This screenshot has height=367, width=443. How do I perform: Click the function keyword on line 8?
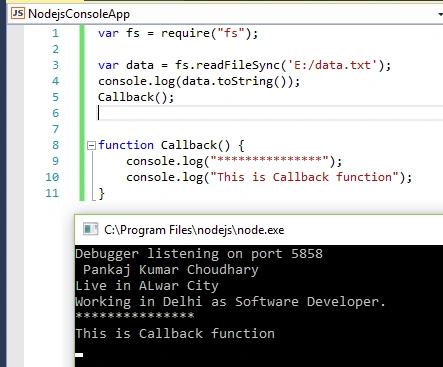tap(126, 145)
